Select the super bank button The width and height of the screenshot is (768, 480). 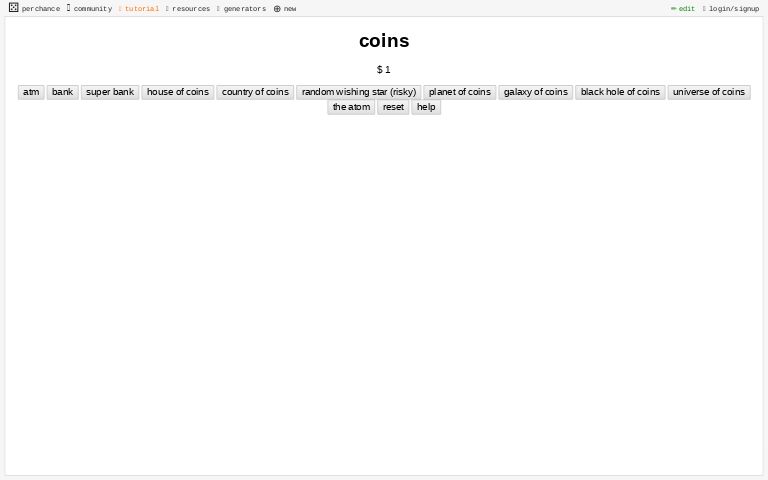click(110, 92)
